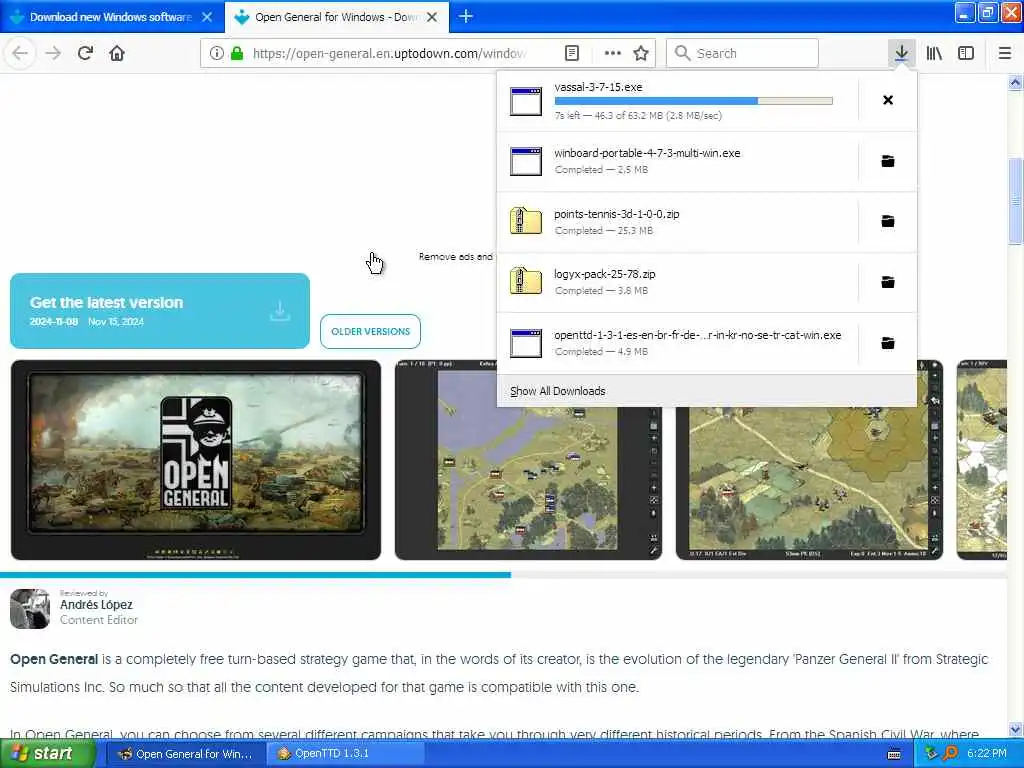The image size is (1024, 768).
Task: Click the logyx-pack zip file icon
Action: 526,281
